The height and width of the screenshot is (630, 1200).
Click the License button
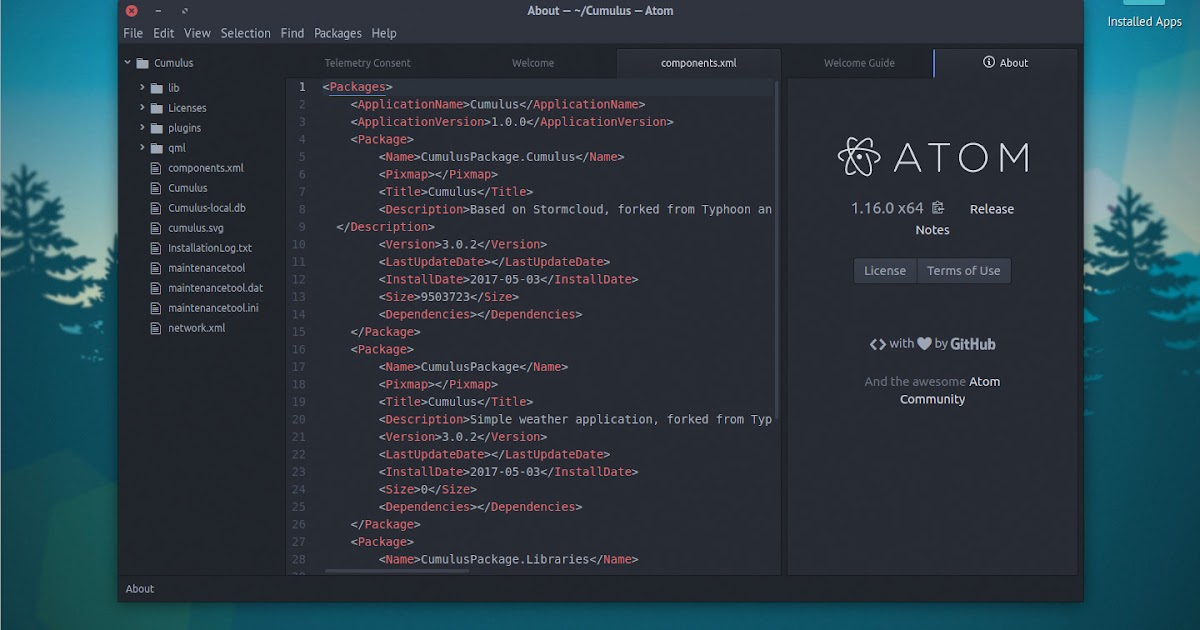[884, 270]
